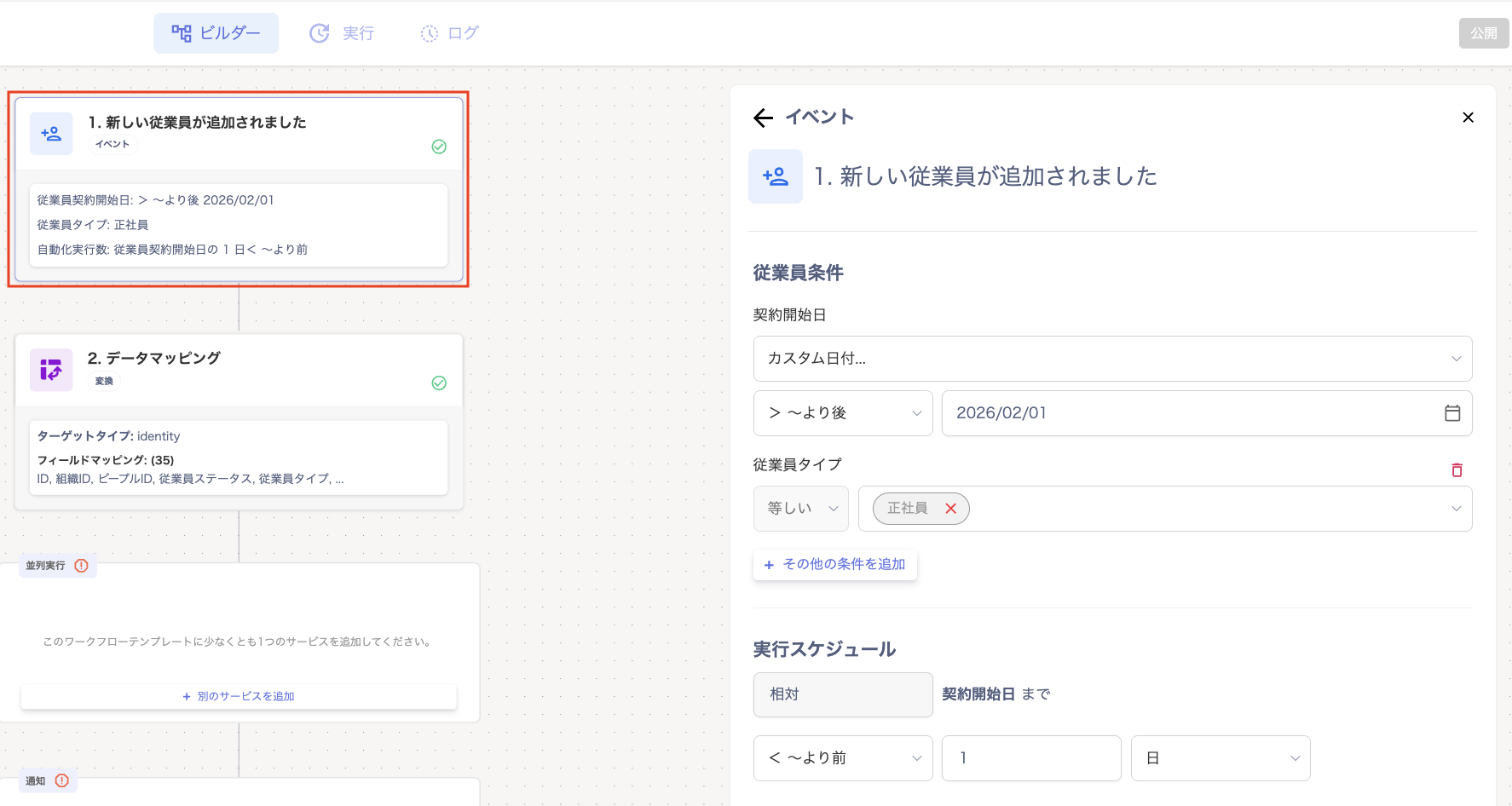The image size is (1512, 806).
Task: Click the warning icon next to 通知
Action: click(62, 780)
